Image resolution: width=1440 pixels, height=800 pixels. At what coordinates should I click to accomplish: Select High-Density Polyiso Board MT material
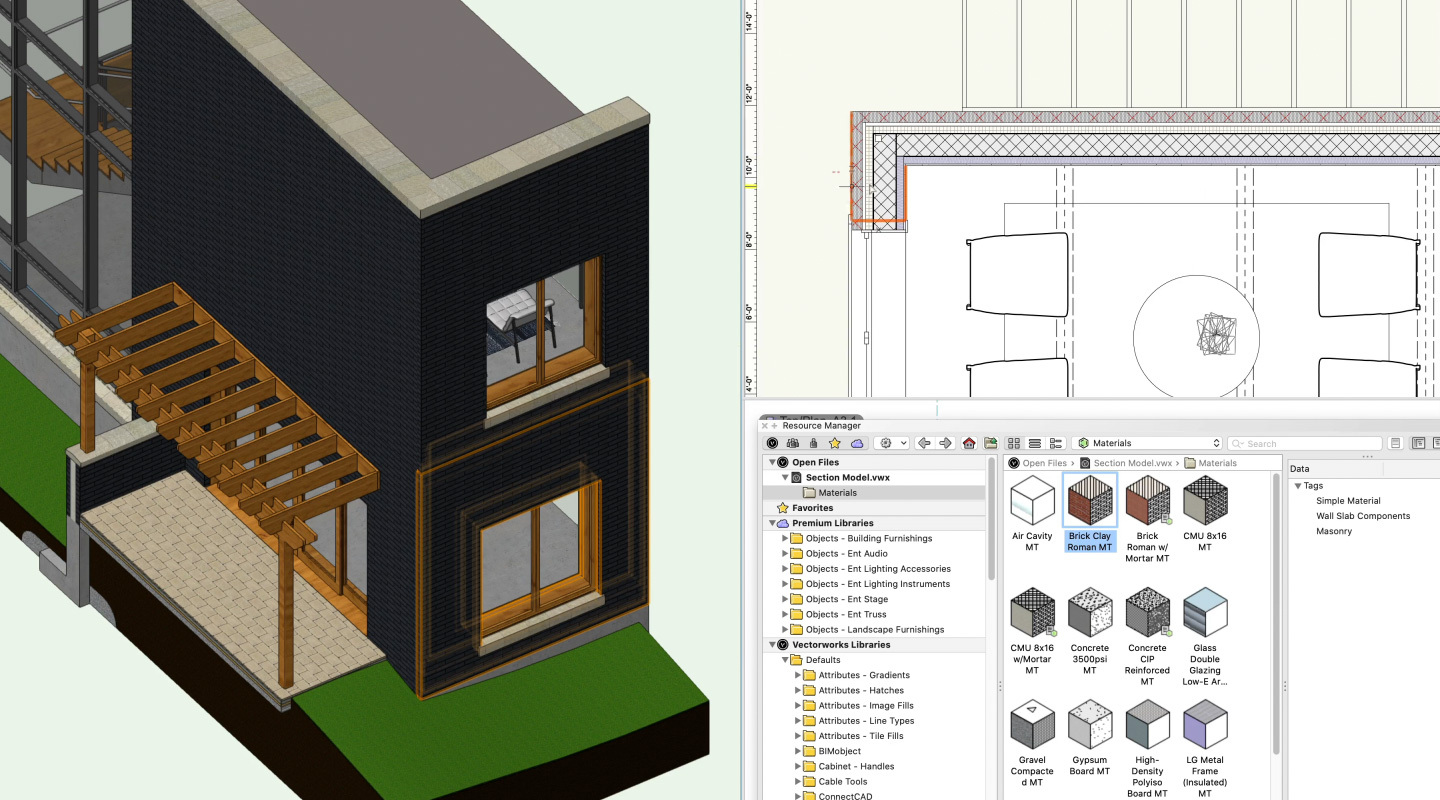coord(1147,749)
